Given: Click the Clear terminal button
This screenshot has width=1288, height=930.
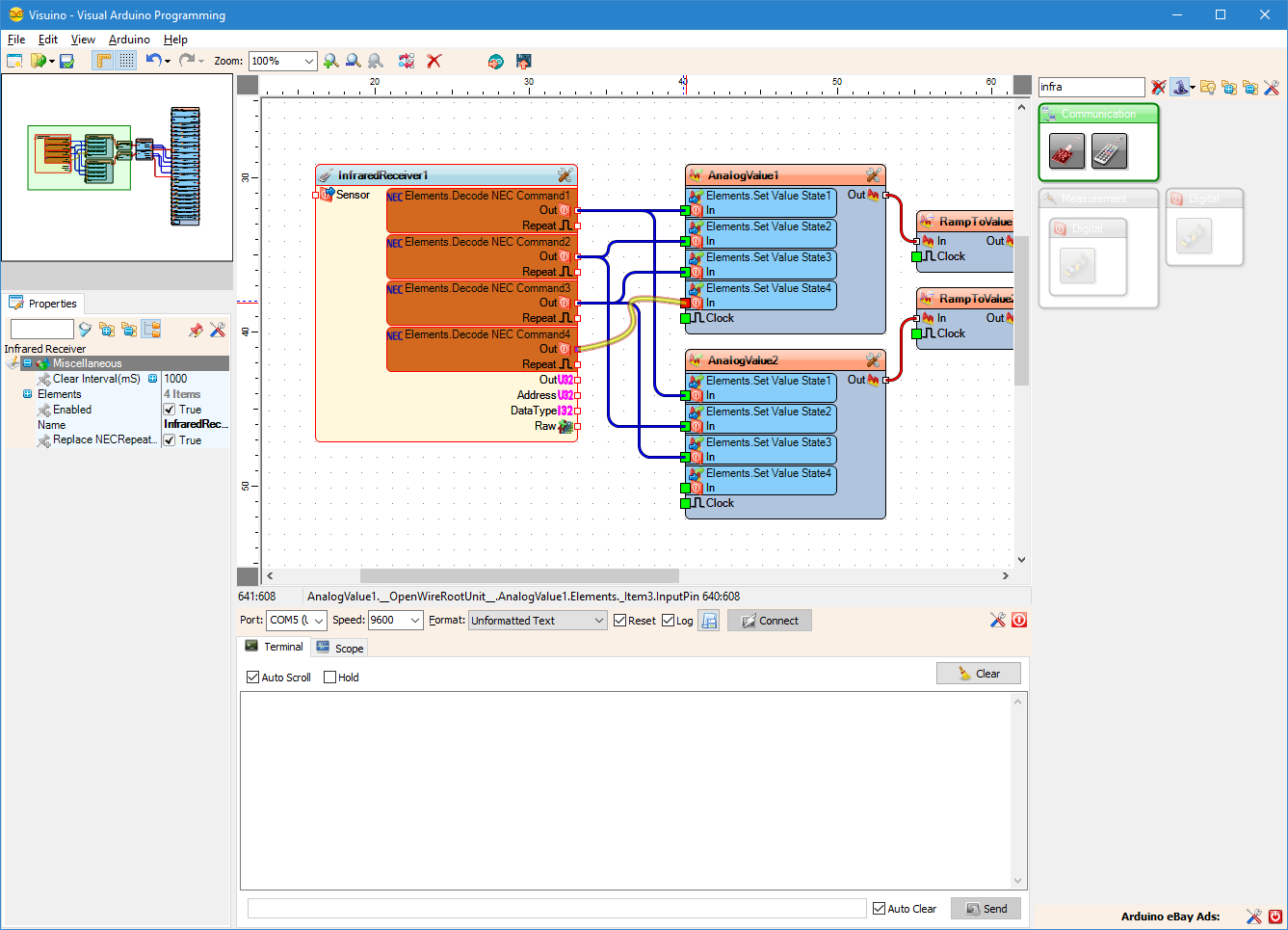Looking at the screenshot, I should point(978,674).
